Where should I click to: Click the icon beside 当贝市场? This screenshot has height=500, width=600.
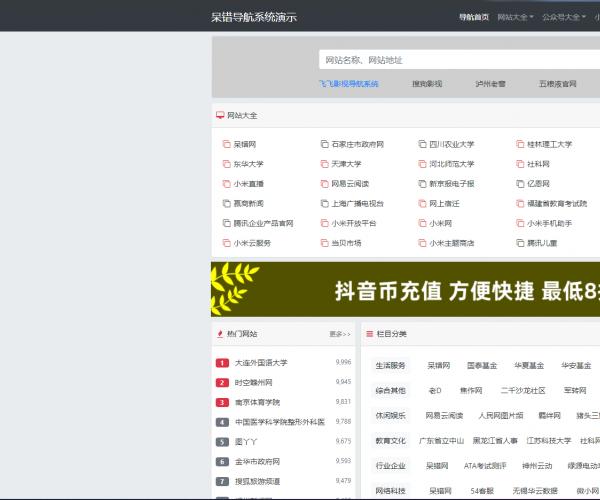pyautogui.click(x=324, y=243)
